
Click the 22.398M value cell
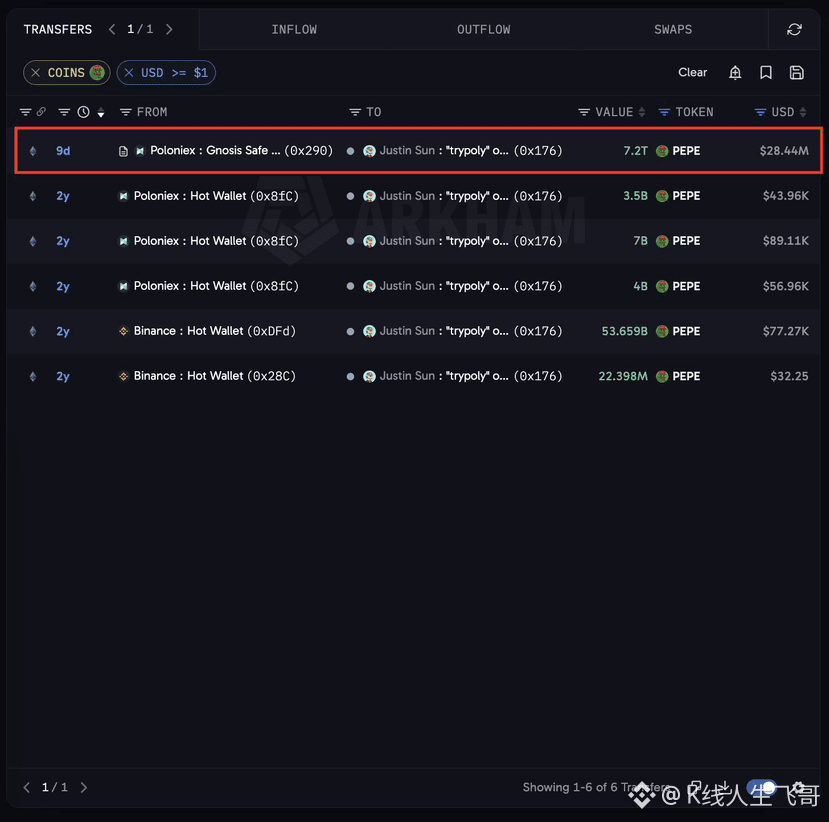(623, 376)
